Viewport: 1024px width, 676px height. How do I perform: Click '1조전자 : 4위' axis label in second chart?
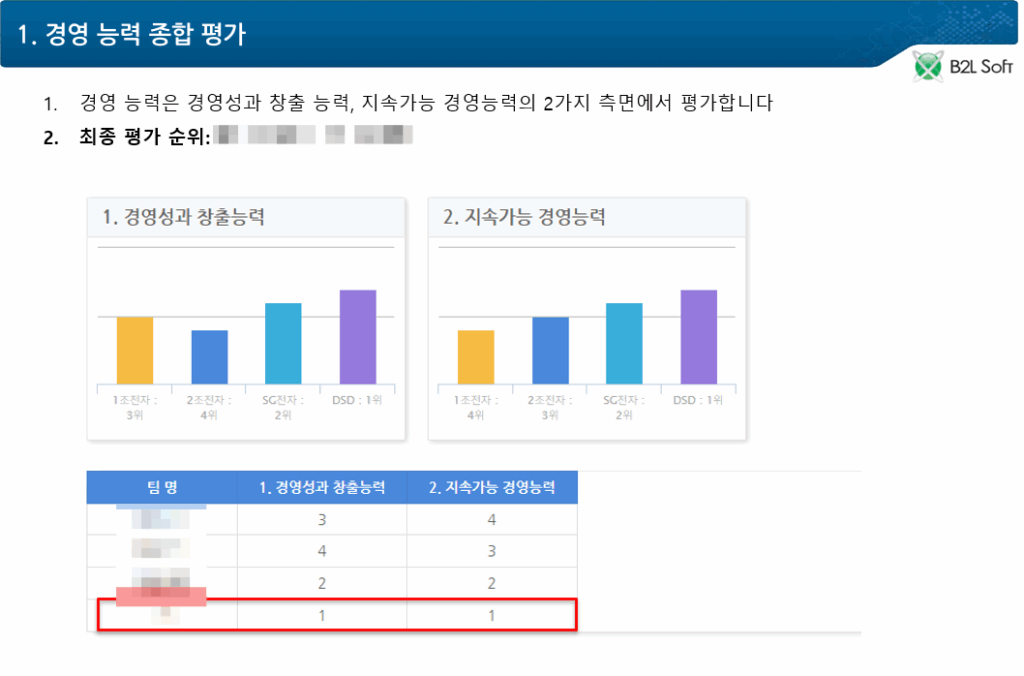(476, 407)
